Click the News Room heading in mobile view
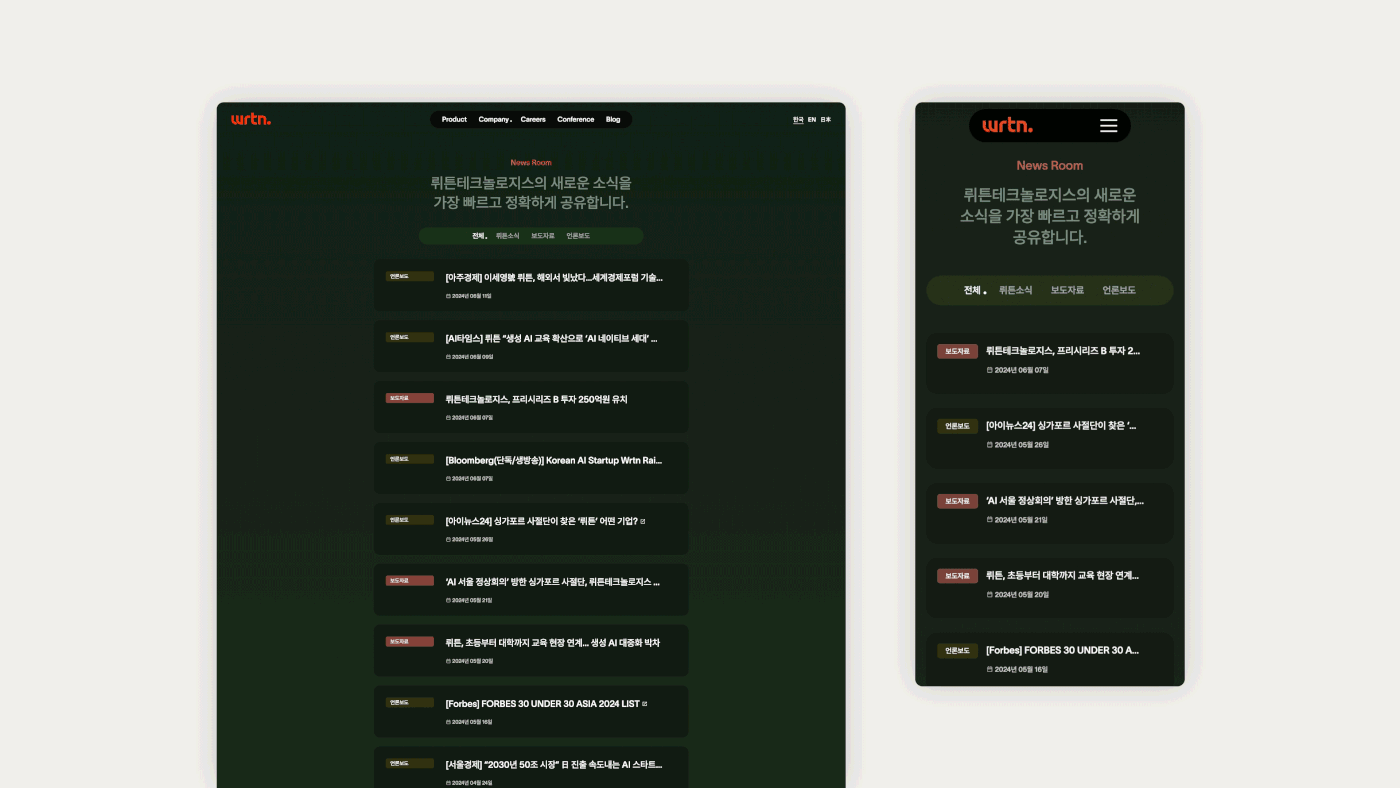1400x788 pixels. (x=1050, y=166)
